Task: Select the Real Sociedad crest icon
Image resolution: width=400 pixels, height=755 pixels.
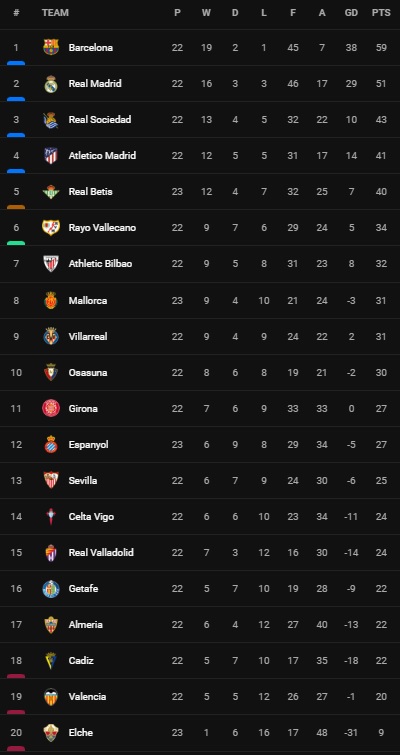Action: point(51,119)
